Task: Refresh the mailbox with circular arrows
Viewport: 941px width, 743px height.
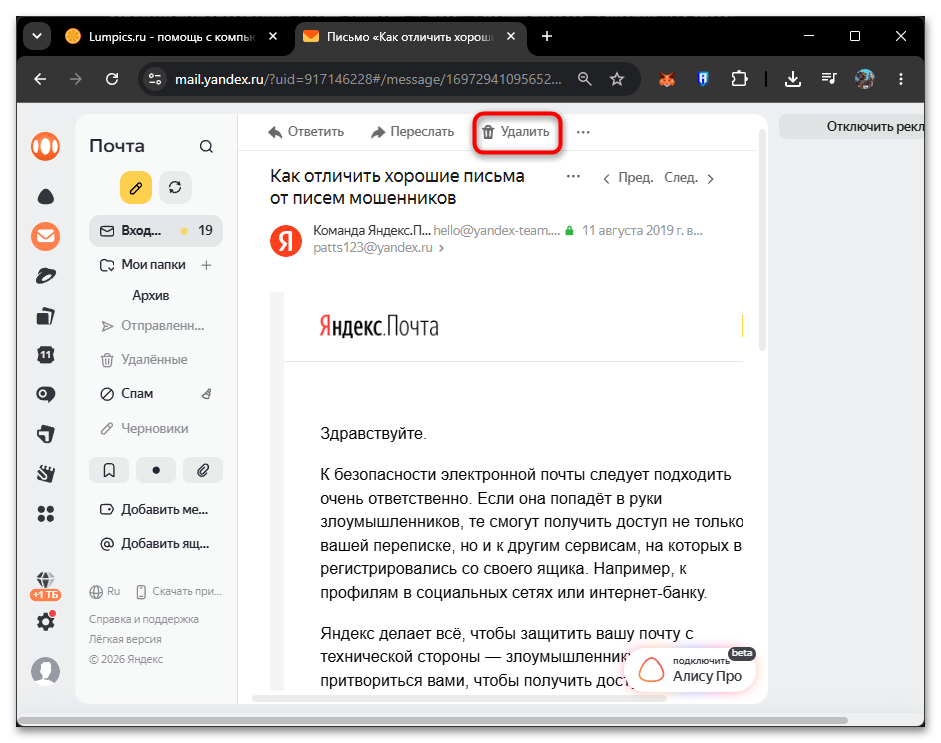Action: [175, 188]
